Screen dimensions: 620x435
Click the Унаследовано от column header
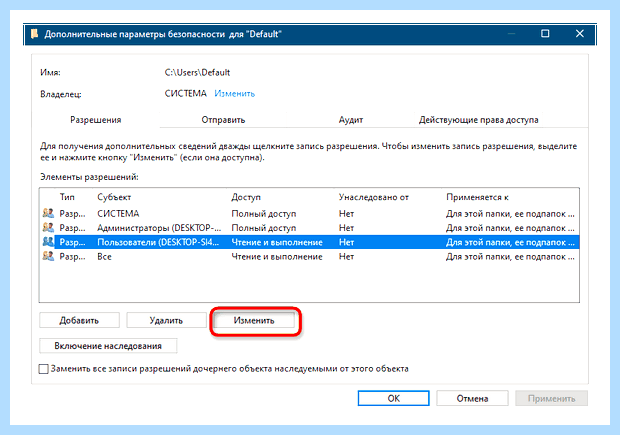click(373, 197)
